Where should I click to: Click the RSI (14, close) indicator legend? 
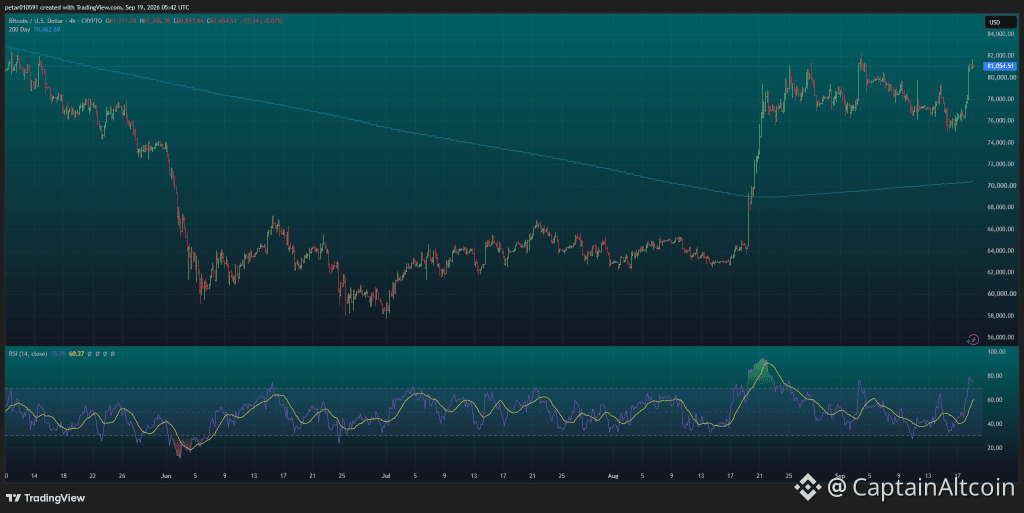click(27, 354)
